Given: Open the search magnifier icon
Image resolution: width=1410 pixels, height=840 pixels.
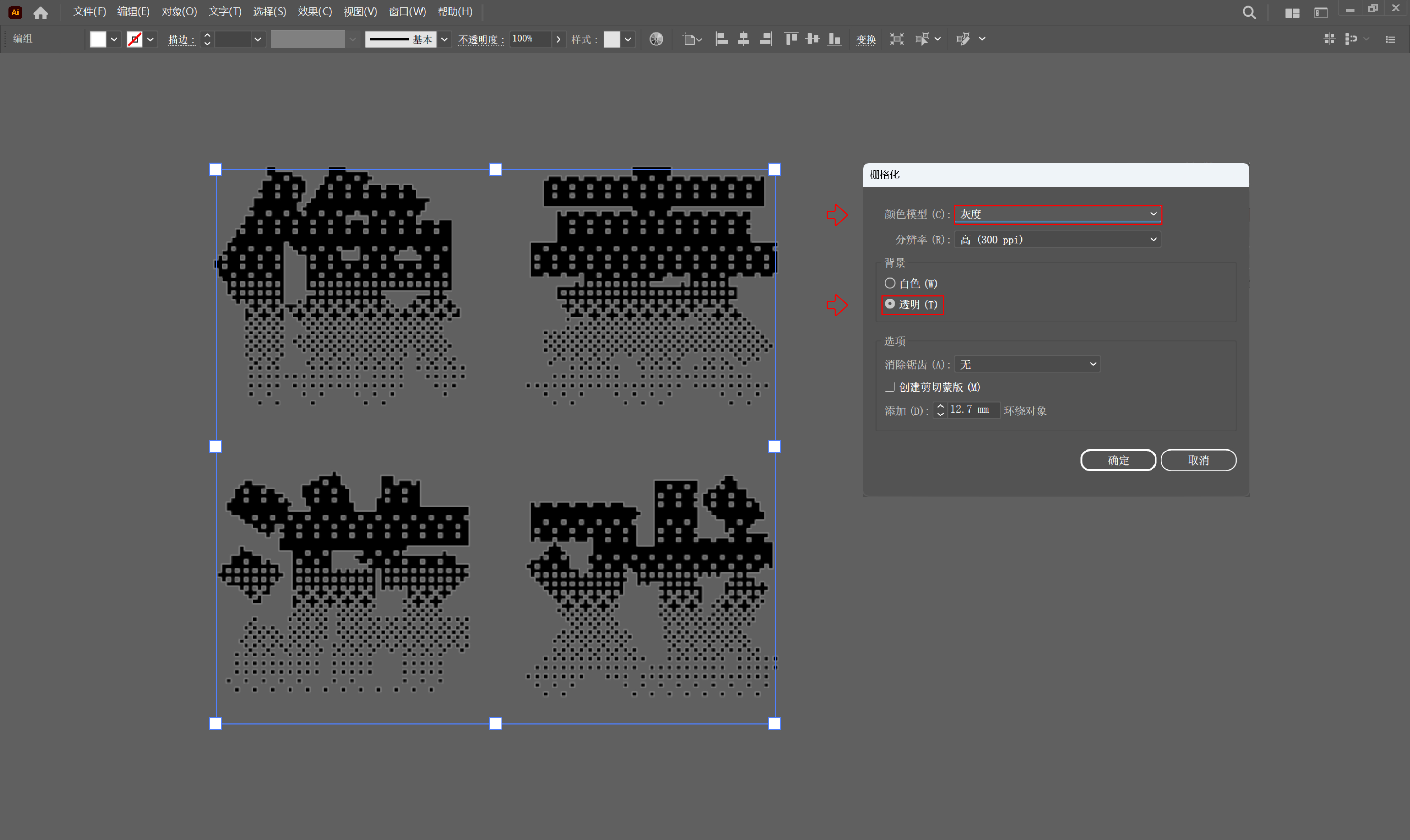Looking at the screenshot, I should coord(1249,12).
